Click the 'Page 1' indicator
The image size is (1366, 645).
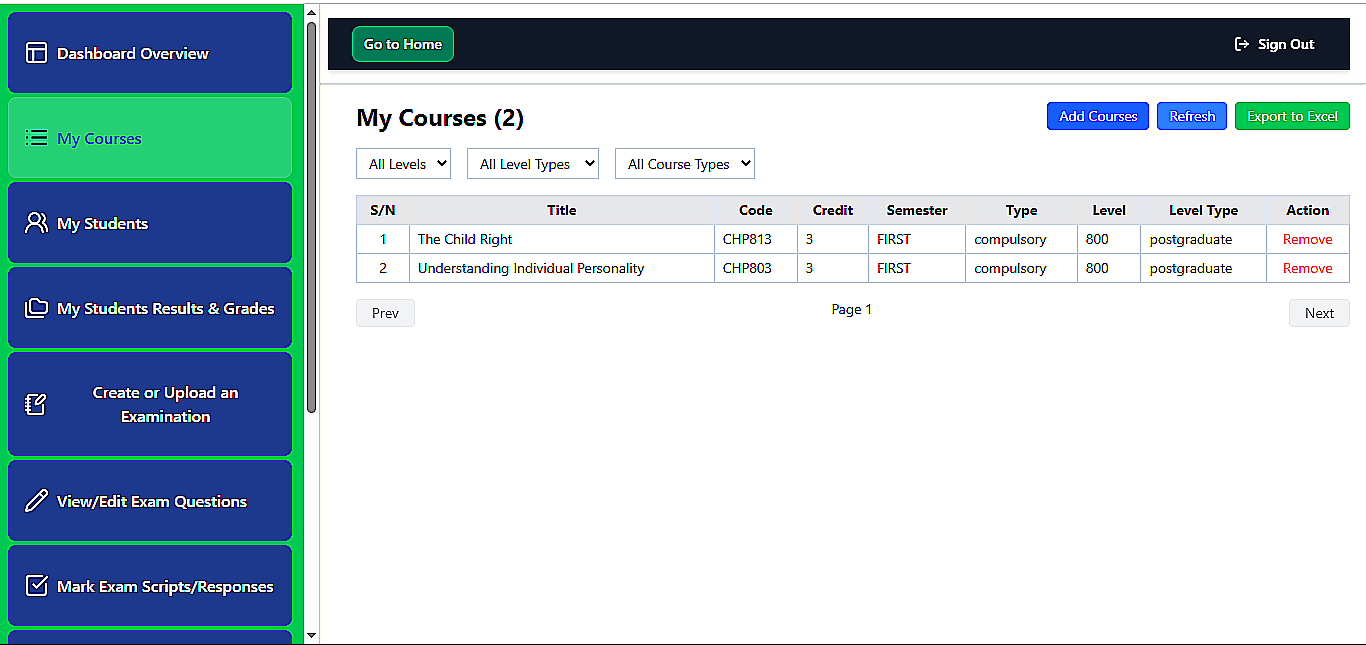pyautogui.click(x=852, y=309)
